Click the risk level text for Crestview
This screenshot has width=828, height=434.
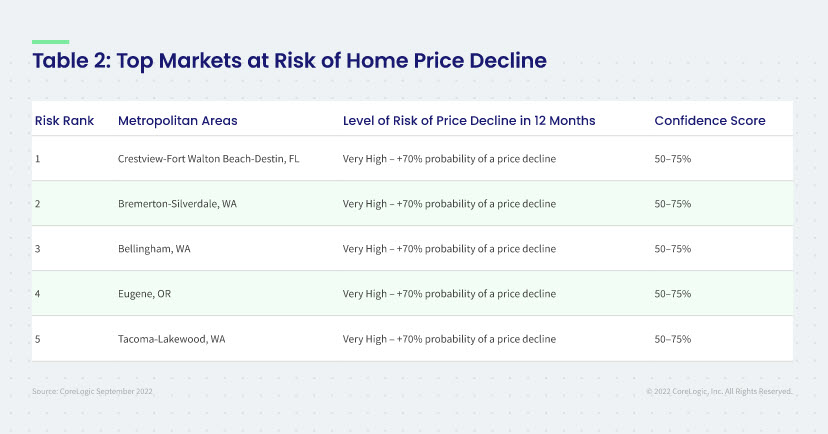point(449,158)
